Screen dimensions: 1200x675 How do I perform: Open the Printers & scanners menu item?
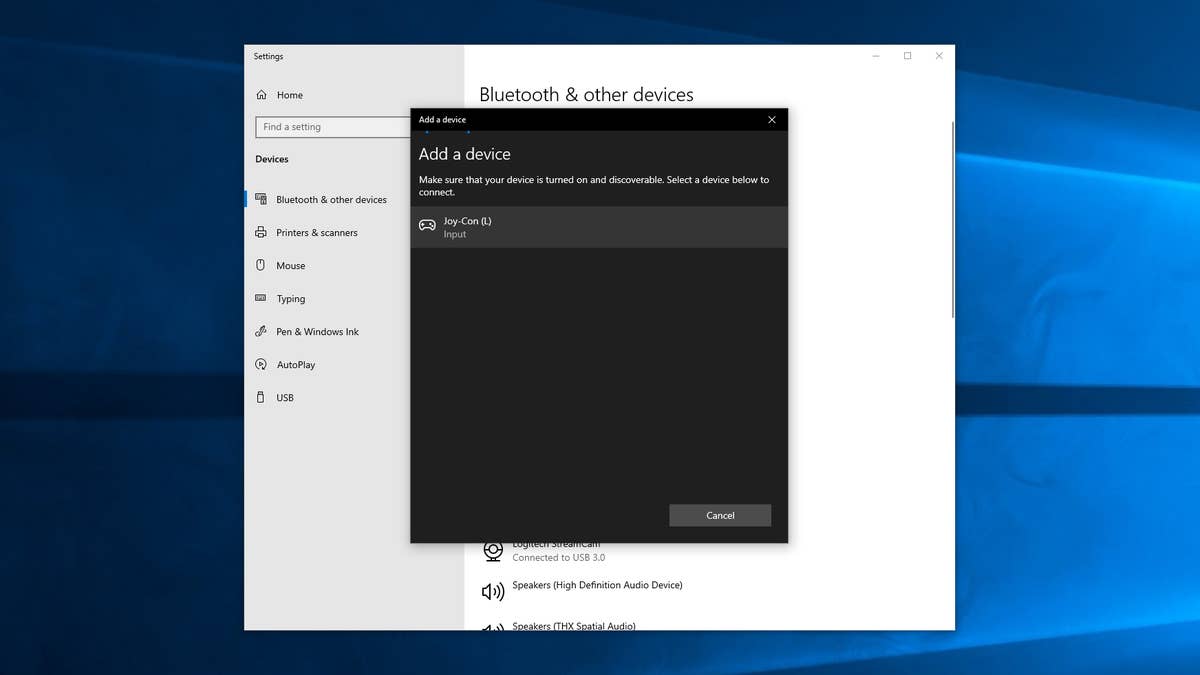[316, 233]
